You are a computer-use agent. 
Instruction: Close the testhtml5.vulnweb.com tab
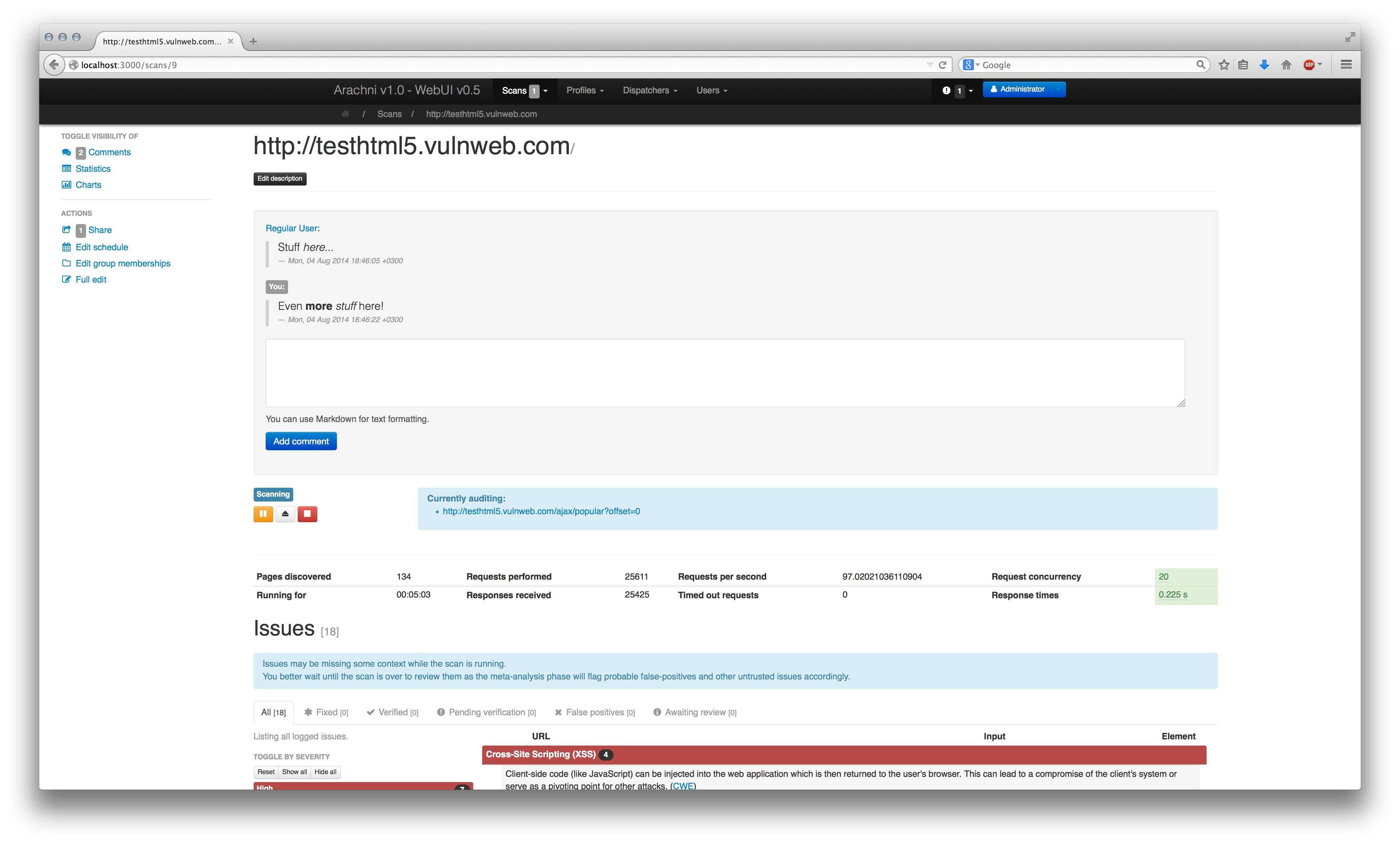(231, 41)
